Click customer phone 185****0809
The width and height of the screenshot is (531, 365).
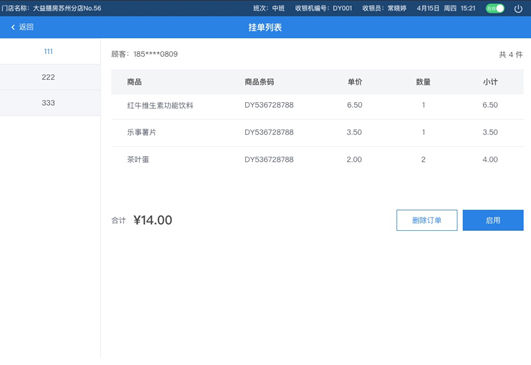pos(155,54)
